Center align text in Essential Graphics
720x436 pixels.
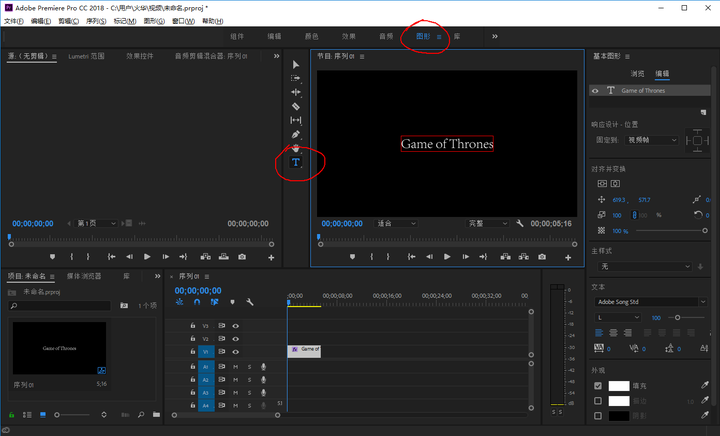click(x=613, y=333)
